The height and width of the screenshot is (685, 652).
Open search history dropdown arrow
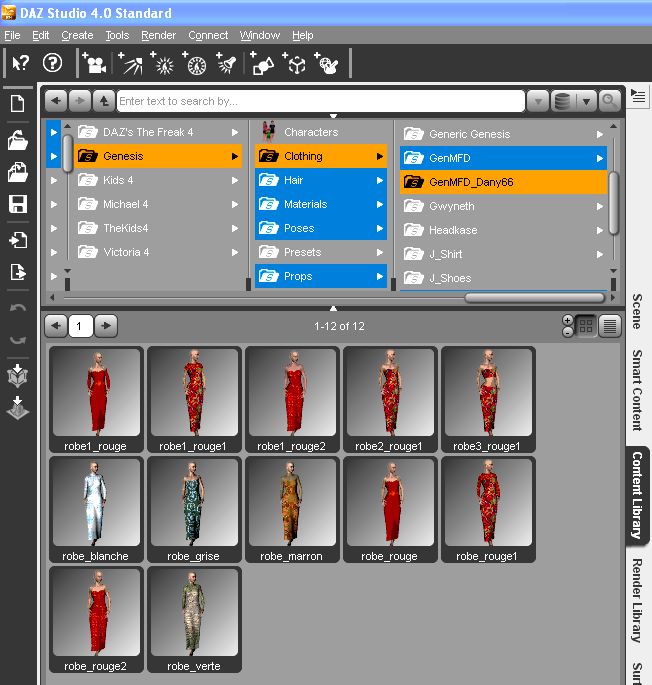(538, 101)
